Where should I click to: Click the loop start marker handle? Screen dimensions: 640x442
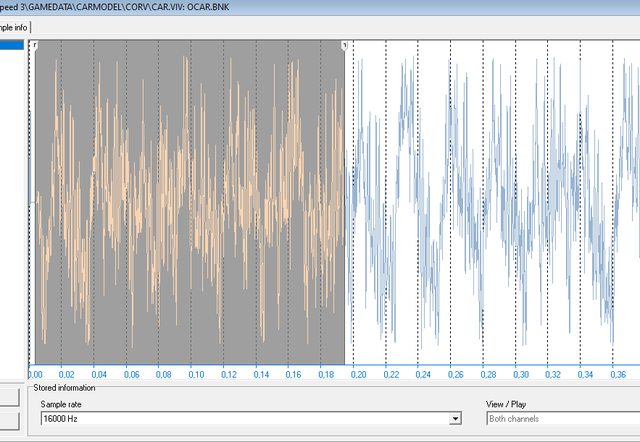36,46
